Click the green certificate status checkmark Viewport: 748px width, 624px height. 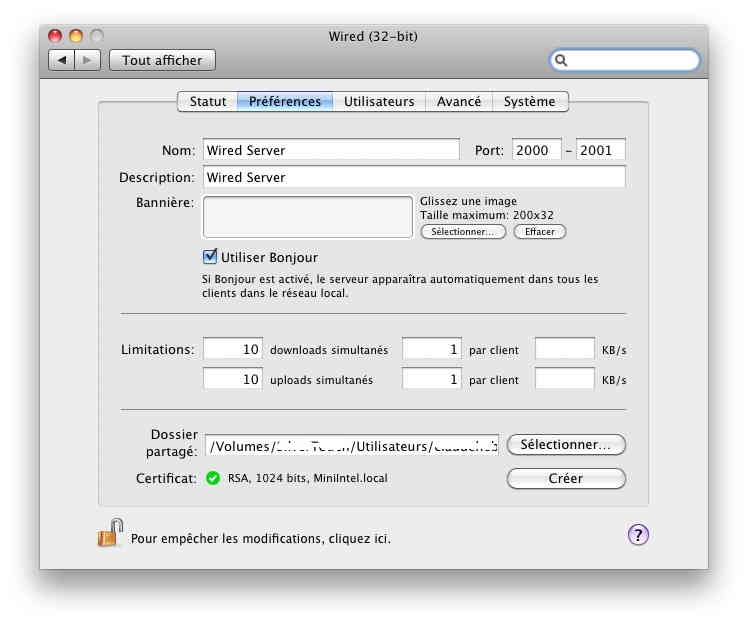click(x=213, y=478)
